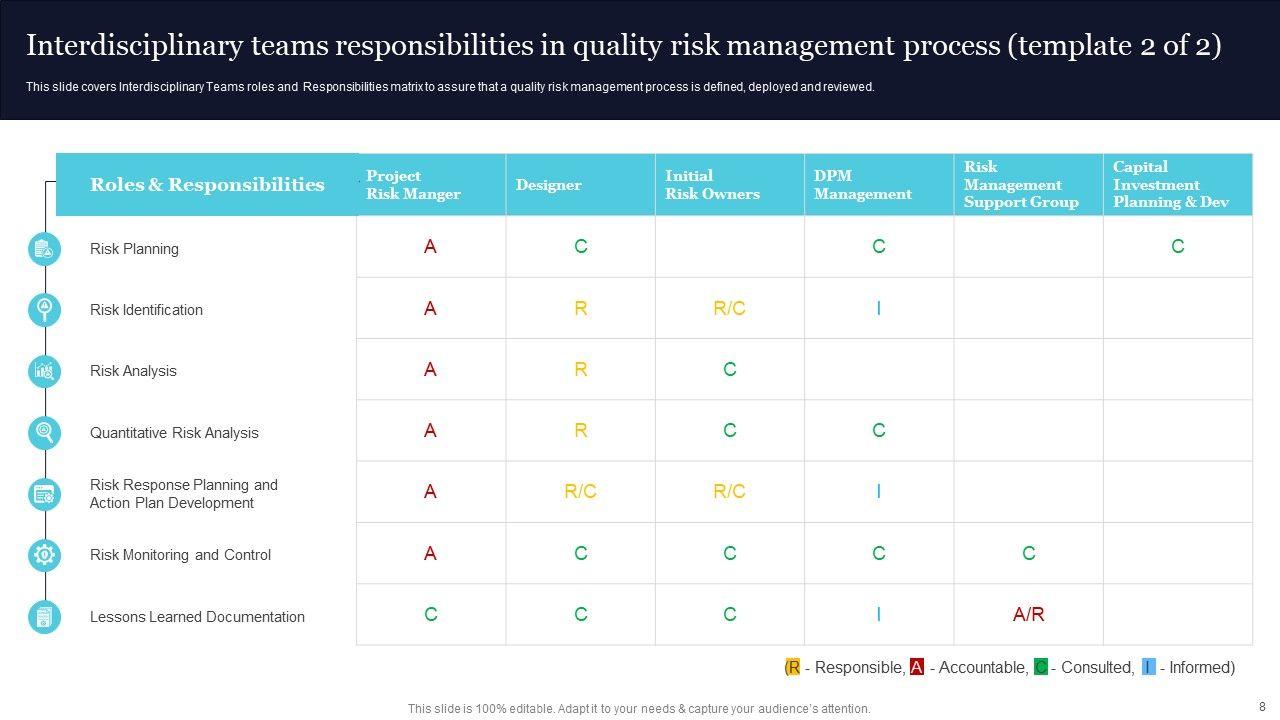This screenshot has width=1280, height=720.
Task: Click the Risk Identification magnifier icon
Action: (44, 310)
